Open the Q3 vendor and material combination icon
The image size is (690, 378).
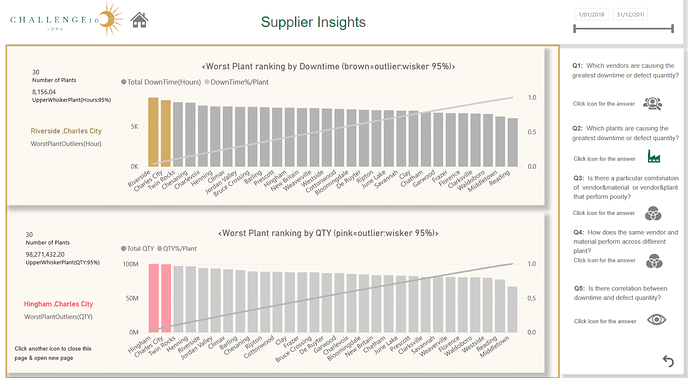653,213
